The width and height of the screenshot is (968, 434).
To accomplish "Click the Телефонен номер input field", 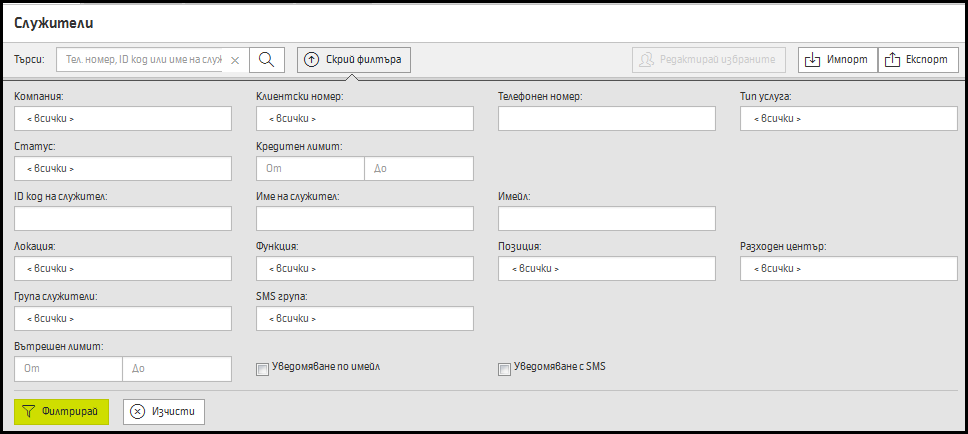I will point(607,119).
